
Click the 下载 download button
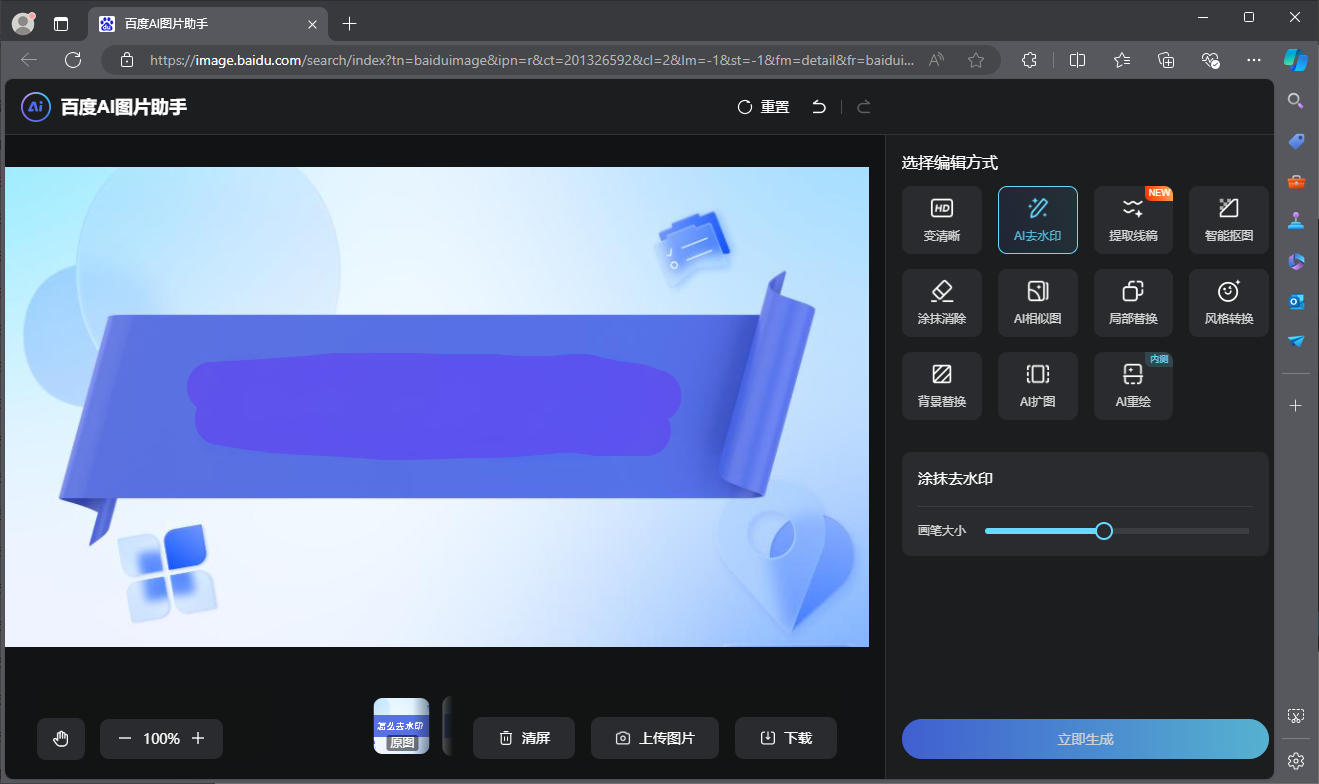(785, 738)
